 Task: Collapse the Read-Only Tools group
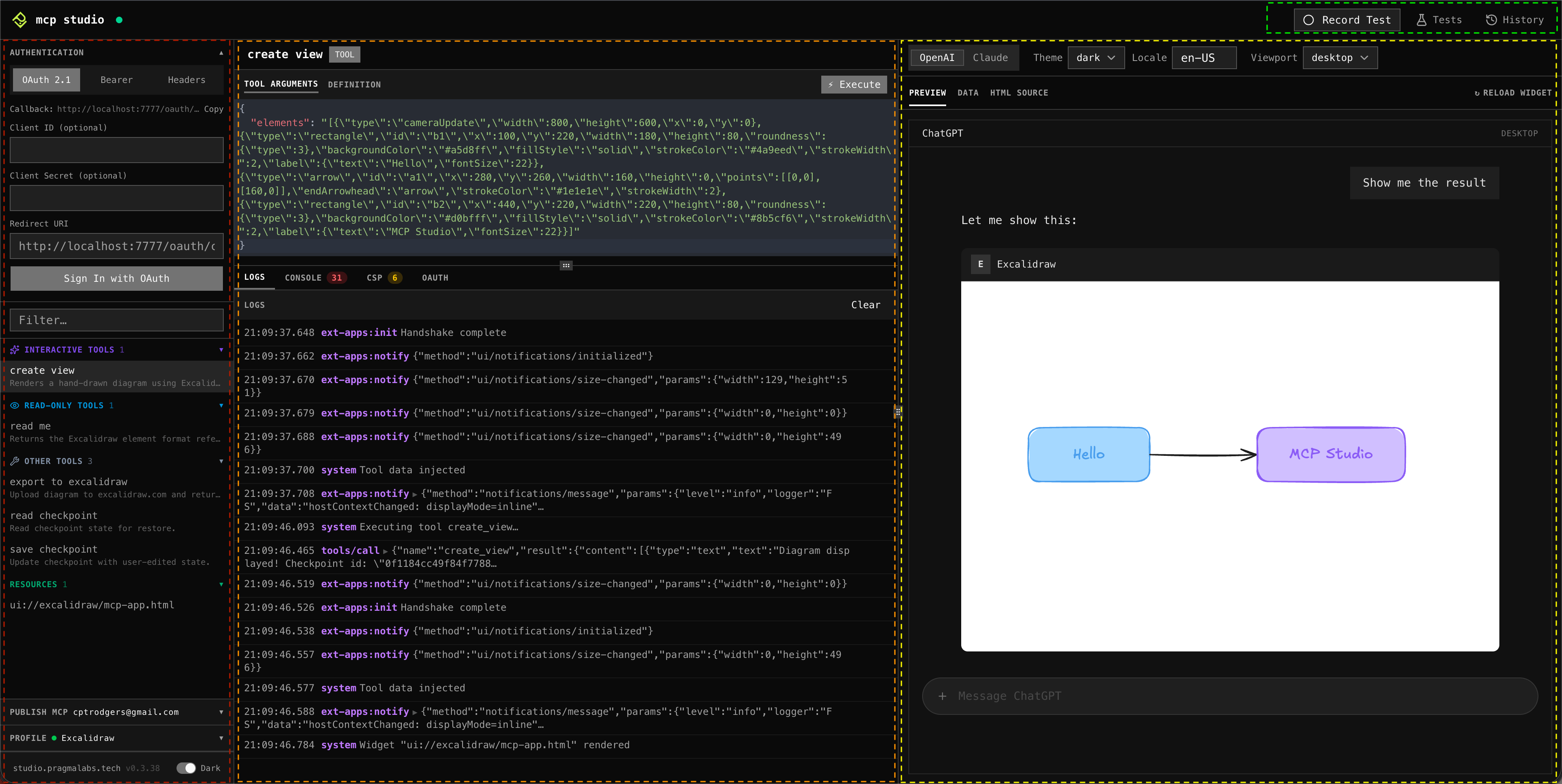(x=221, y=405)
